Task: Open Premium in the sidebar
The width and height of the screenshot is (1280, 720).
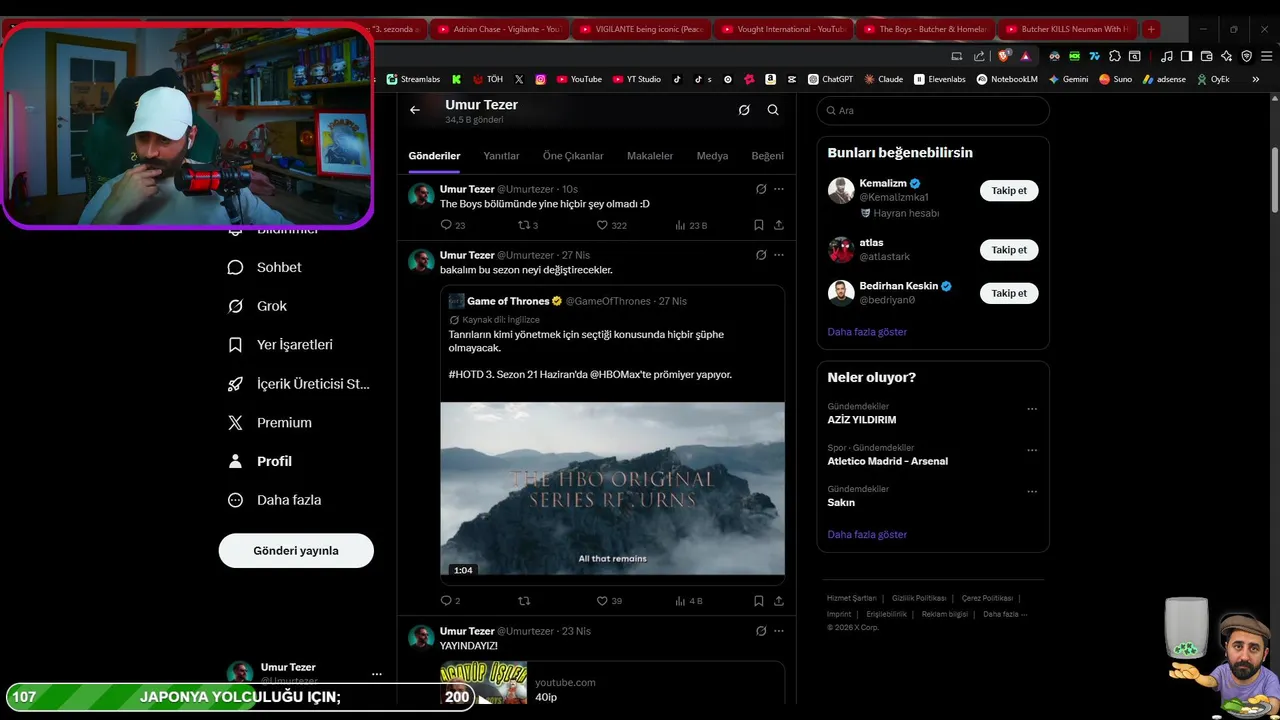Action: 270,422
